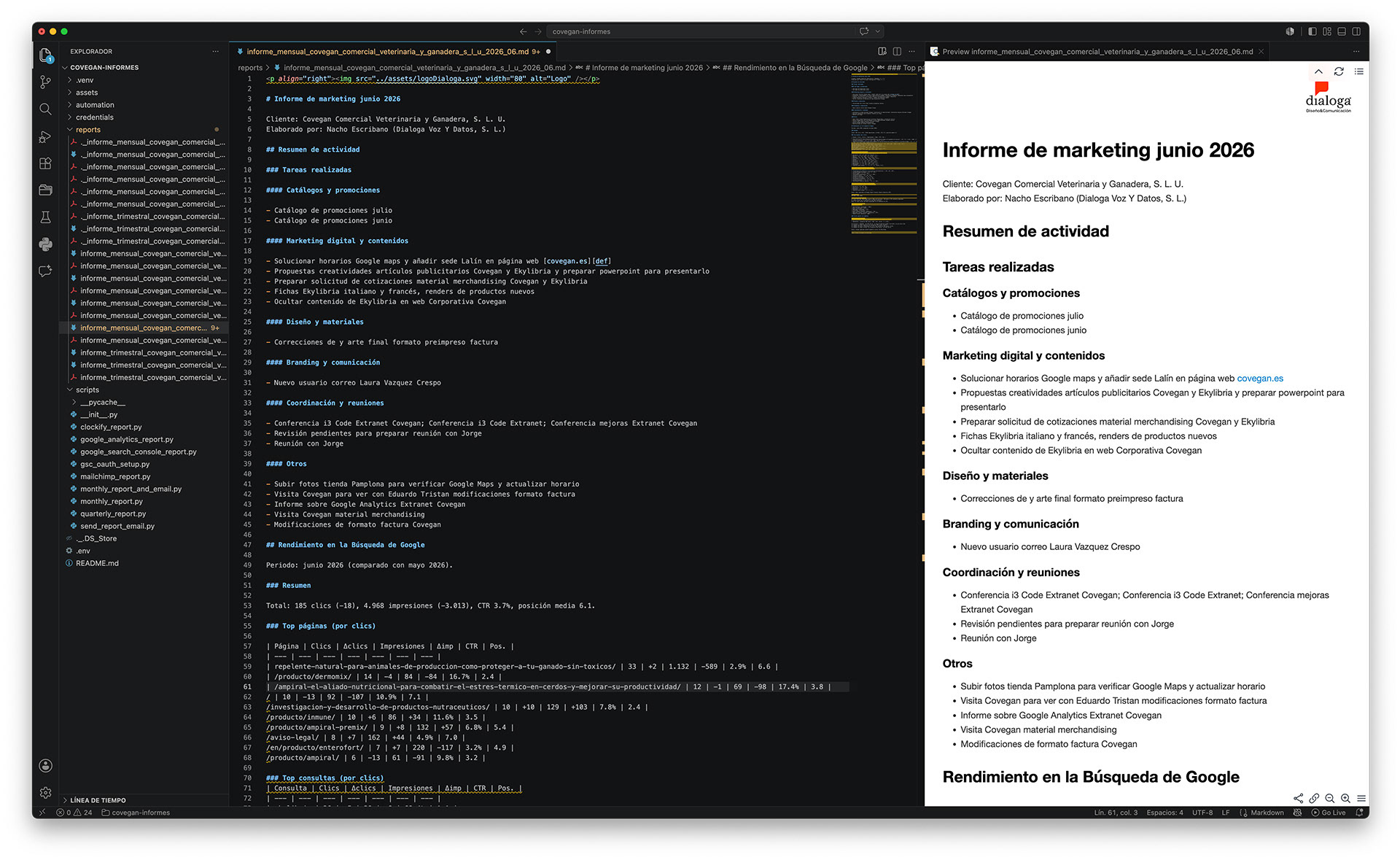Open the Source Control view

(45, 82)
